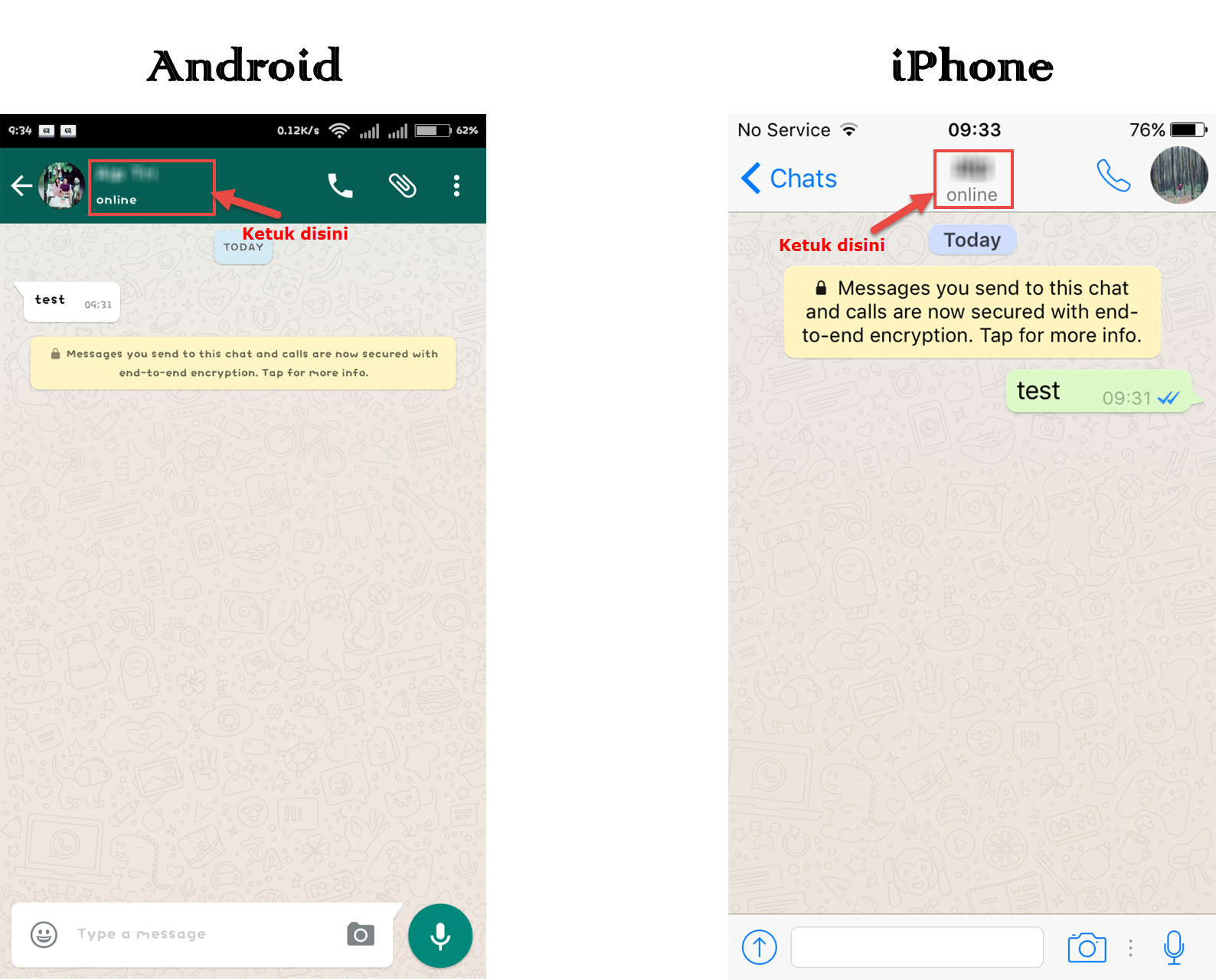Tap the Android battery 62% indicator

[x=447, y=130]
